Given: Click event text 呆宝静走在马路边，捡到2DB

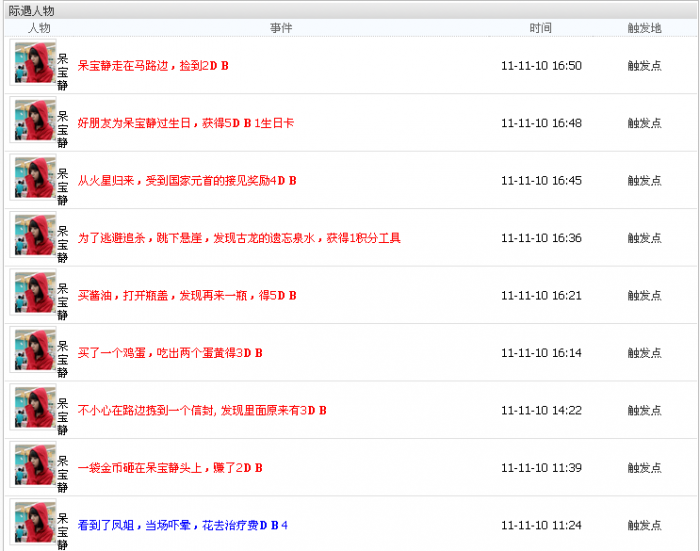Looking at the screenshot, I should (x=153, y=66).
